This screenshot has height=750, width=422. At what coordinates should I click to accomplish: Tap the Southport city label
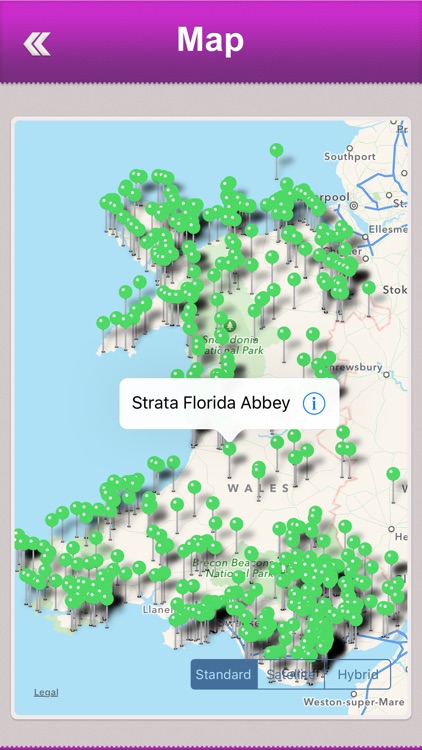coord(350,156)
